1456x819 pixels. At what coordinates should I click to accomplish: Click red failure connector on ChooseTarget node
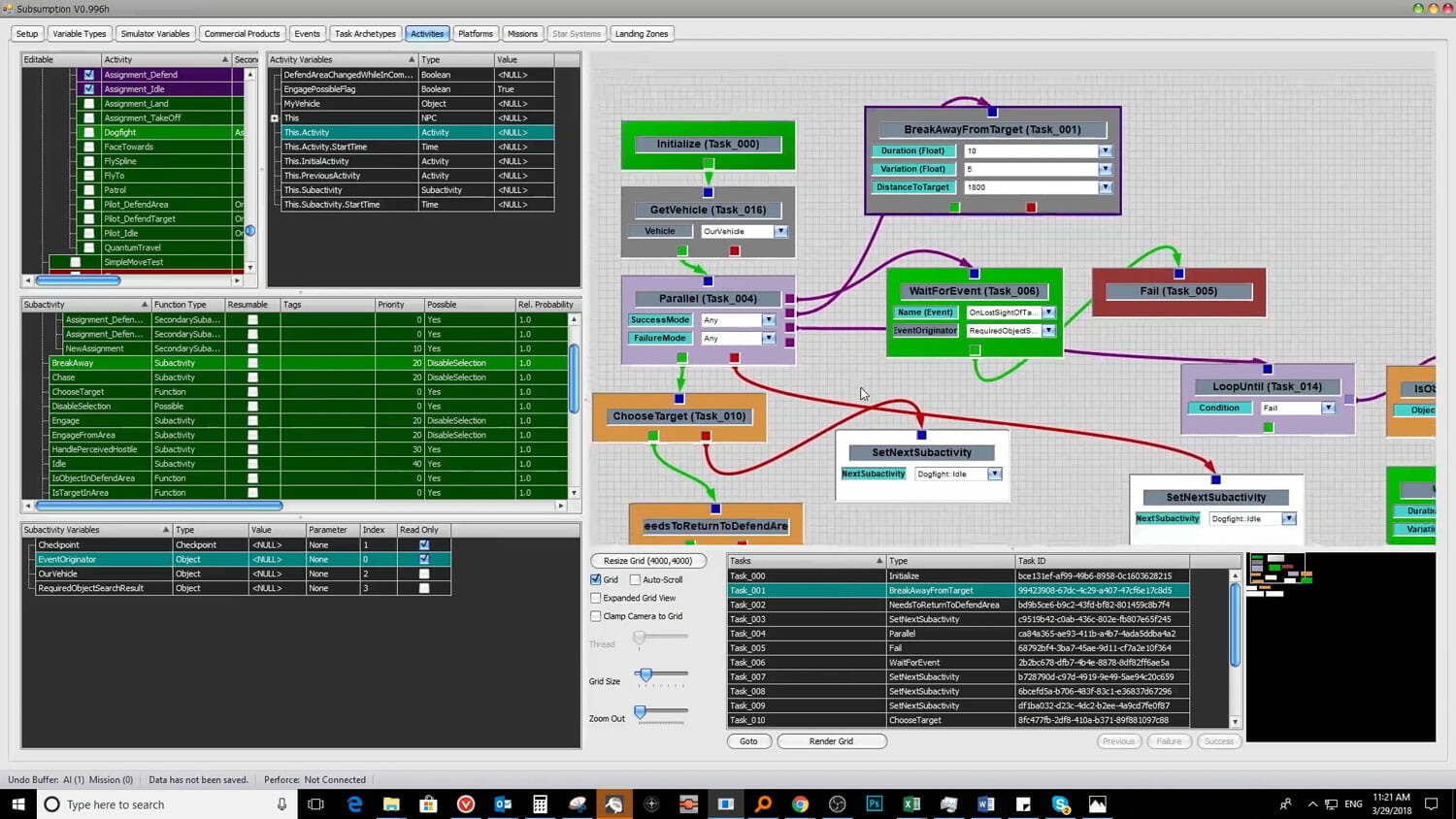click(706, 436)
